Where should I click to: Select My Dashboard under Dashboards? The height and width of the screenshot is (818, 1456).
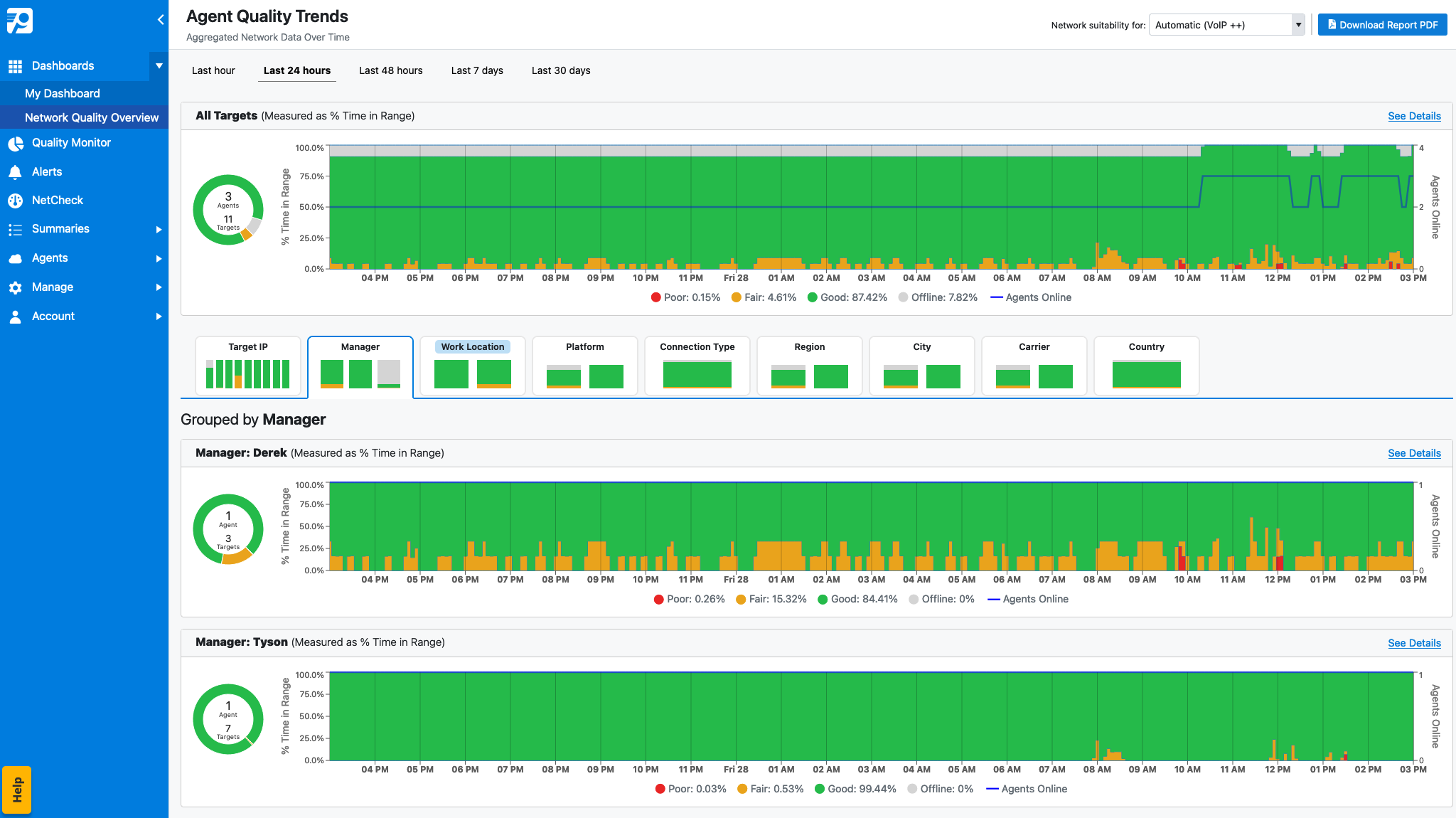(63, 93)
